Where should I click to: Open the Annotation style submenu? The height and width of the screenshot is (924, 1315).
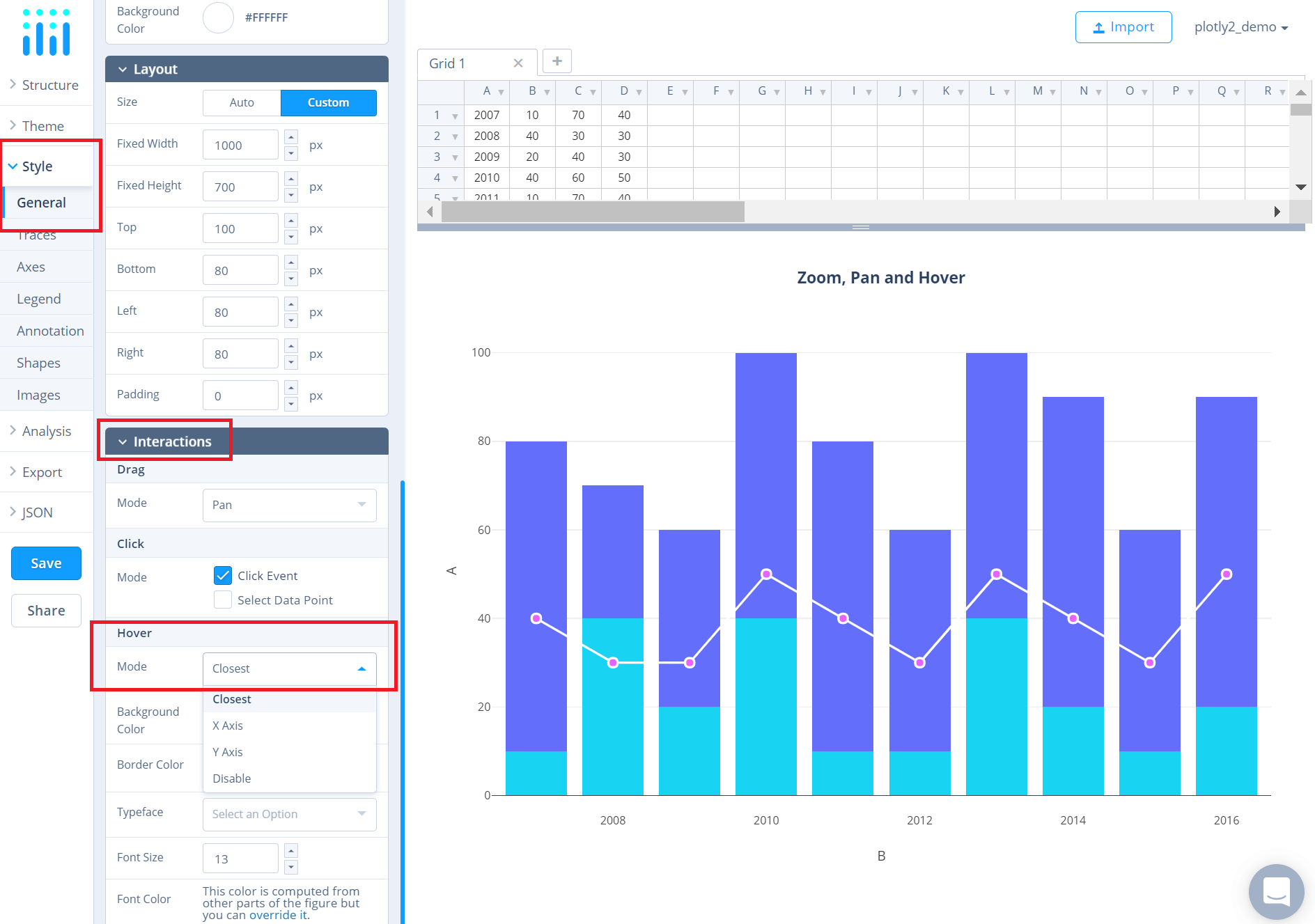[47, 331]
